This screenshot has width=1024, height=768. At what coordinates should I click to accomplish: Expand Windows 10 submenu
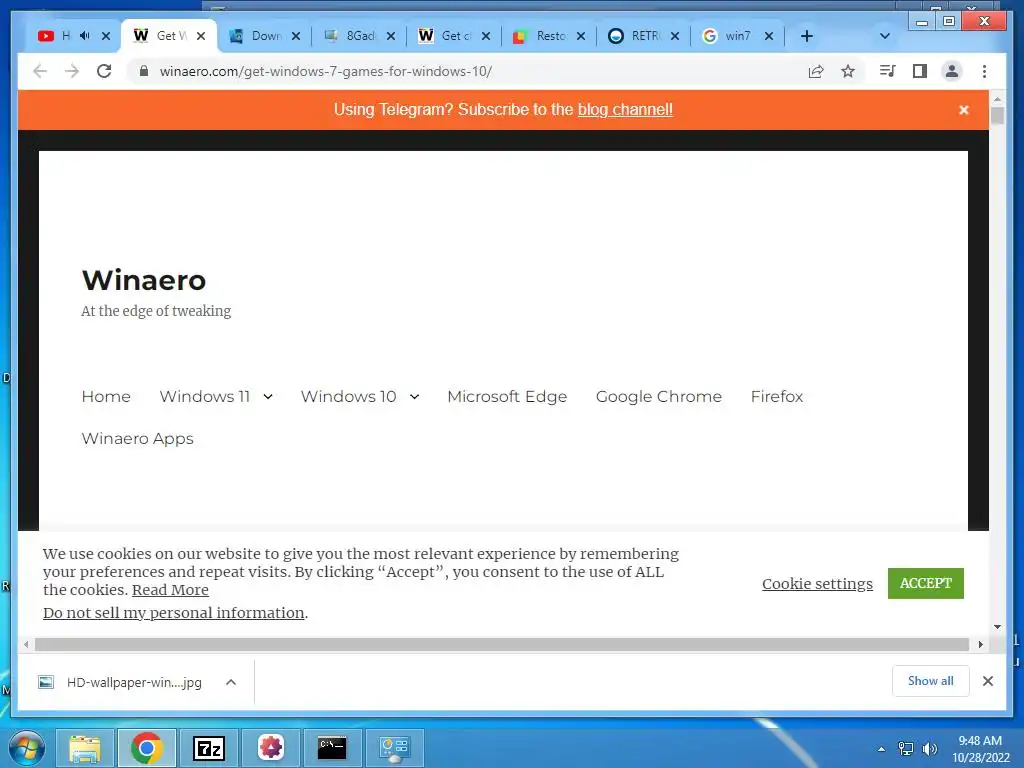point(414,396)
